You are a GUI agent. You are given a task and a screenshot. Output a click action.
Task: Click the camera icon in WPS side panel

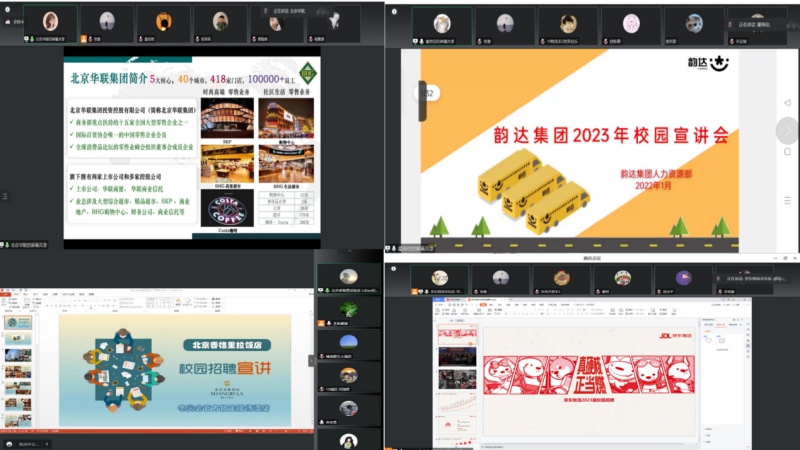[722, 340]
